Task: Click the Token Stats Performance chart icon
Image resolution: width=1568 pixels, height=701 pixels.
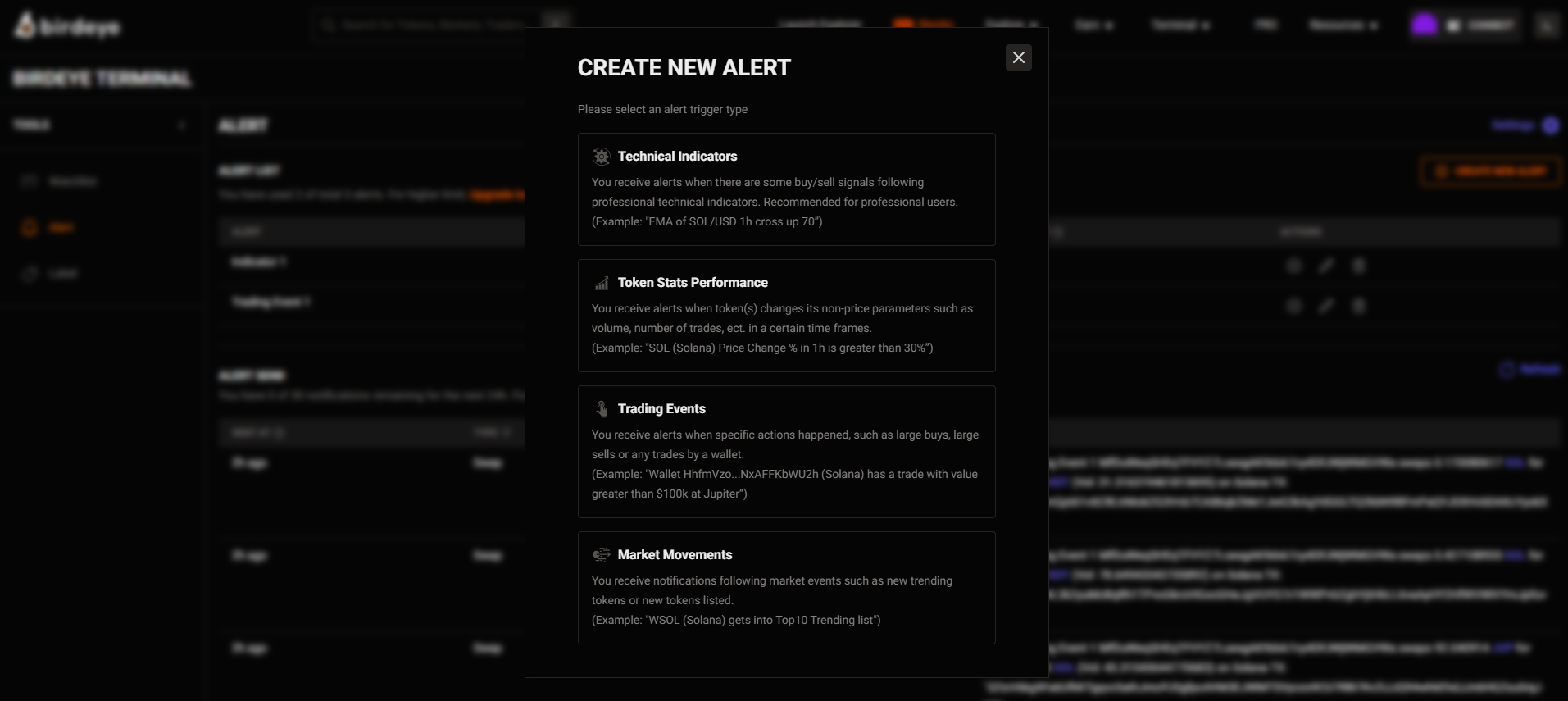Action: coord(602,283)
